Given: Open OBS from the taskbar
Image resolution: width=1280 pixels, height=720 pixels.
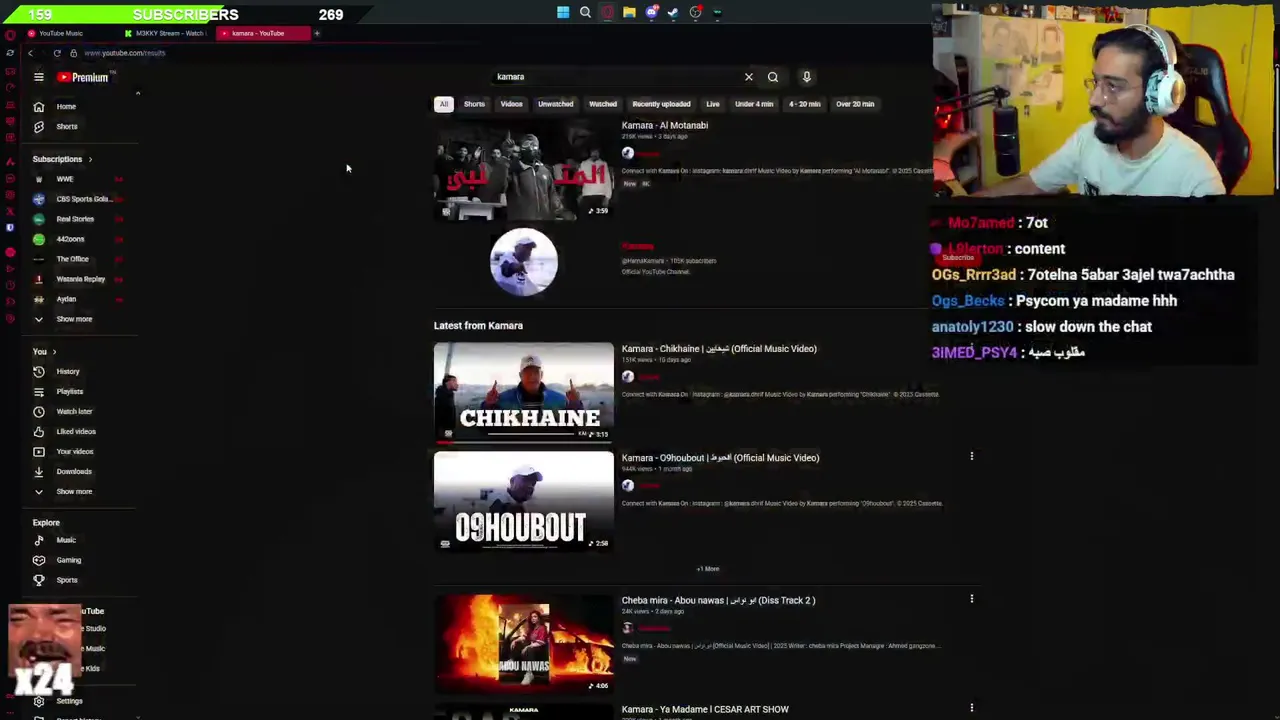Looking at the screenshot, I should (695, 13).
